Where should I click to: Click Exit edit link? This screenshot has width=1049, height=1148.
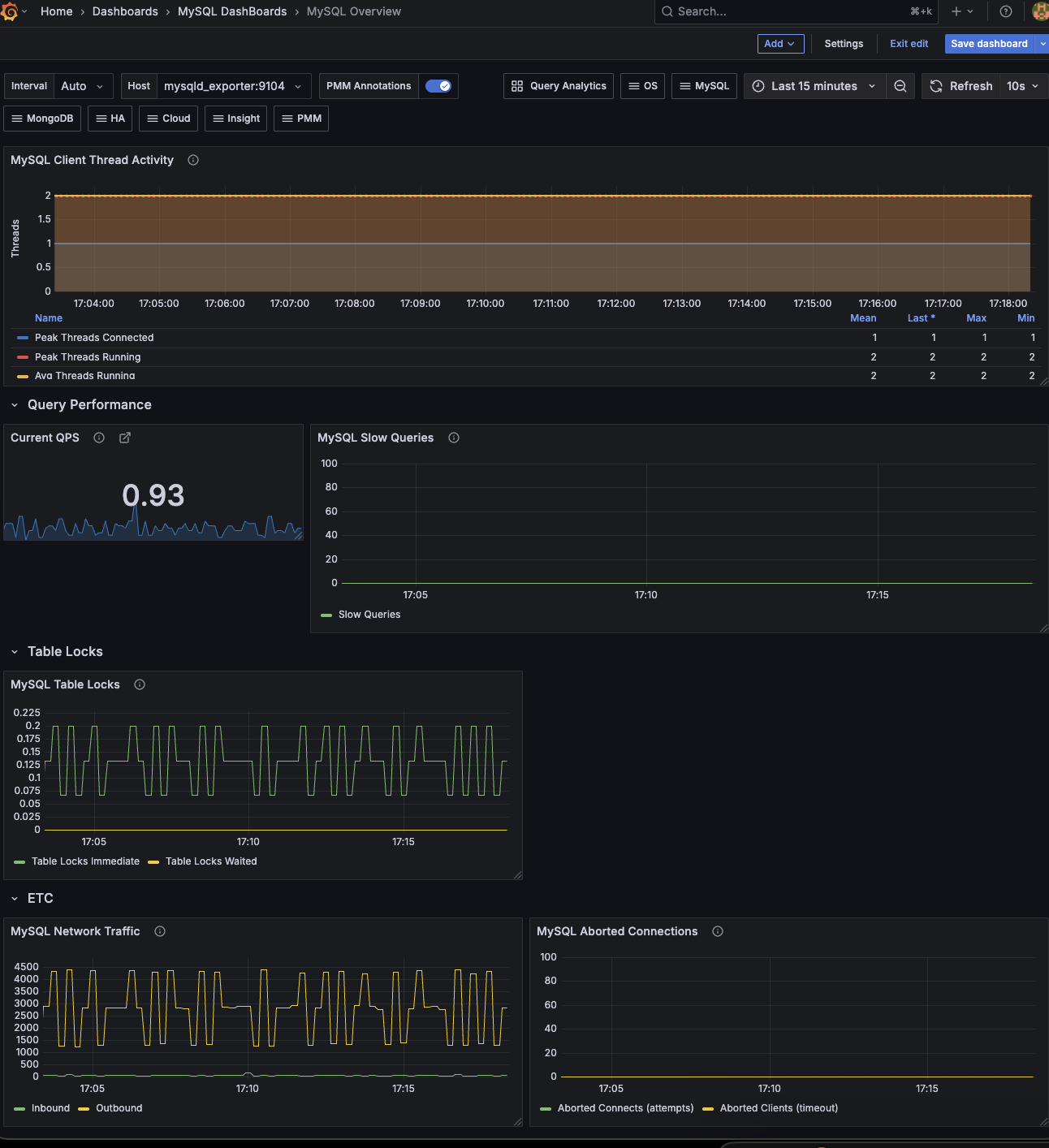909,44
